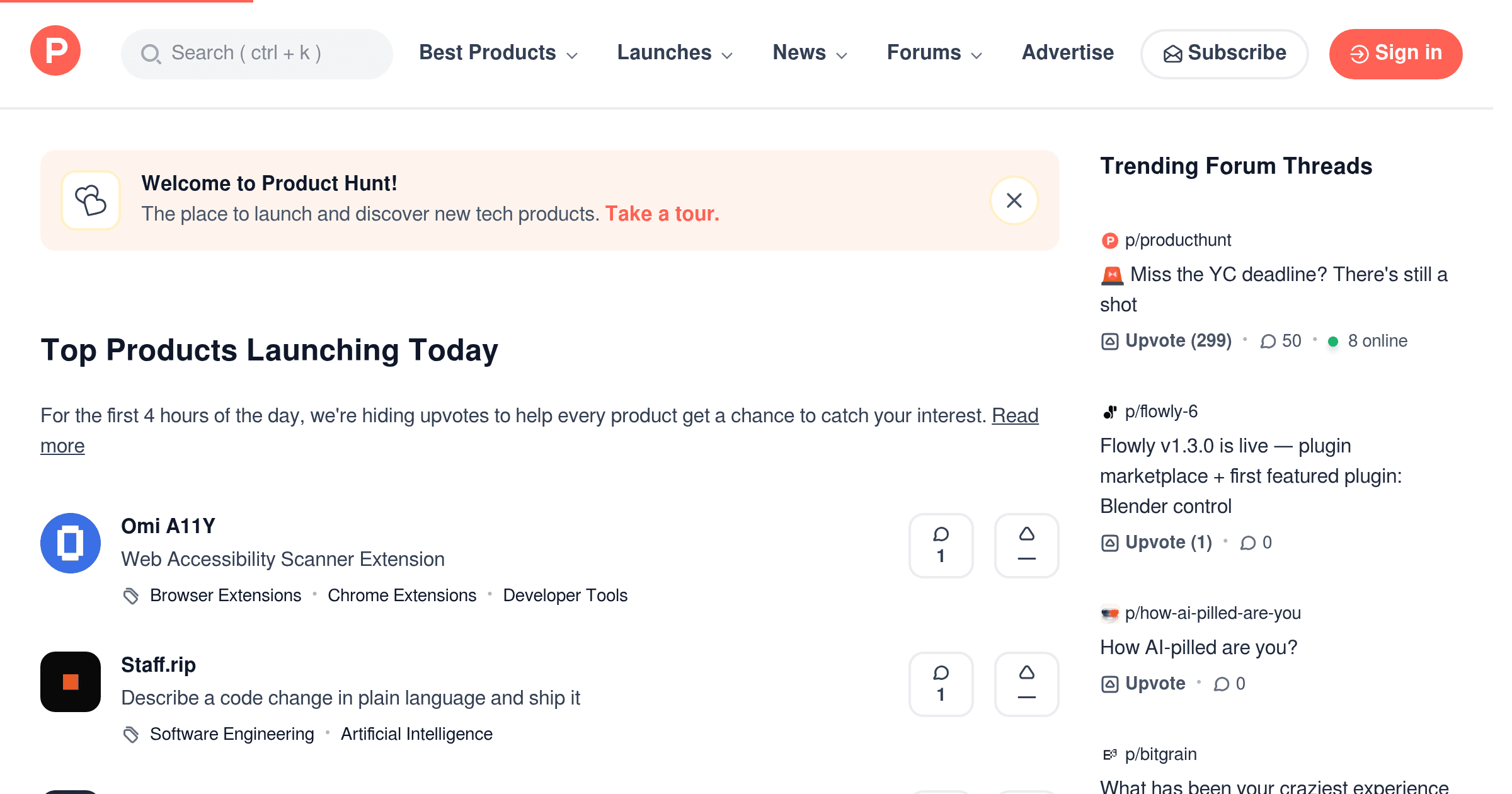The width and height of the screenshot is (1512, 794).
Task: Click the search magnifier icon
Action: (x=151, y=54)
